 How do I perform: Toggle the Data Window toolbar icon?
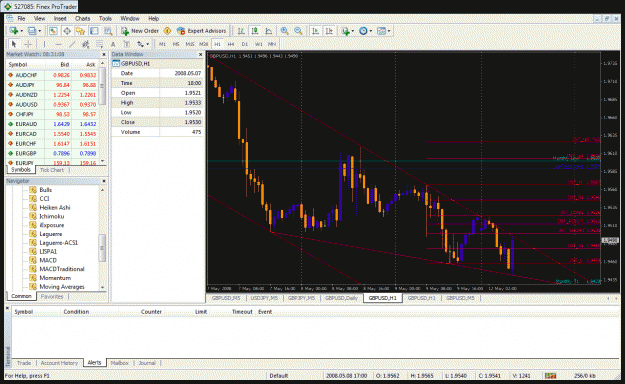click(67, 31)
